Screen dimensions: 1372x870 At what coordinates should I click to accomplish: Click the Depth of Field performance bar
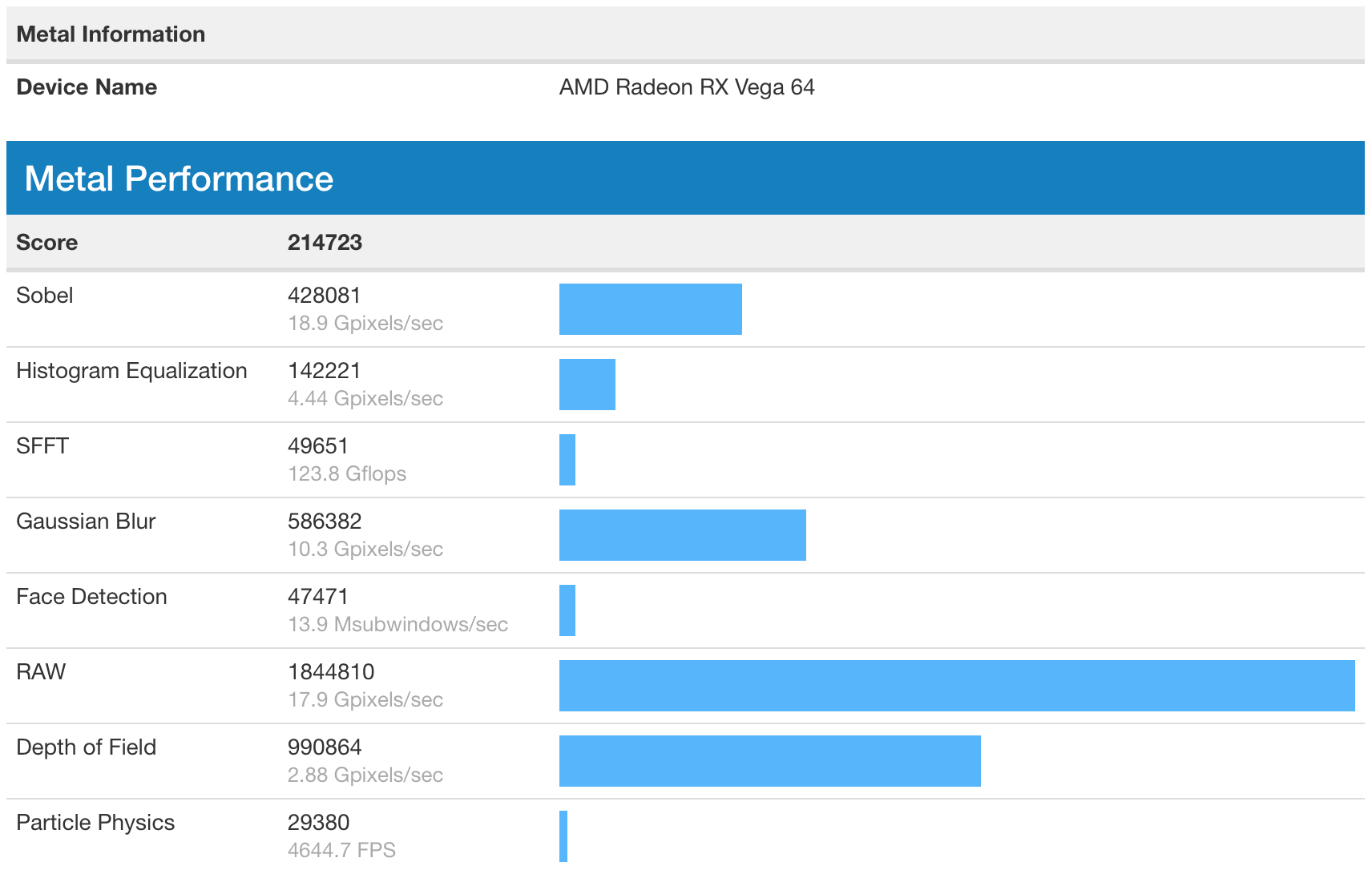click(770, 761)
